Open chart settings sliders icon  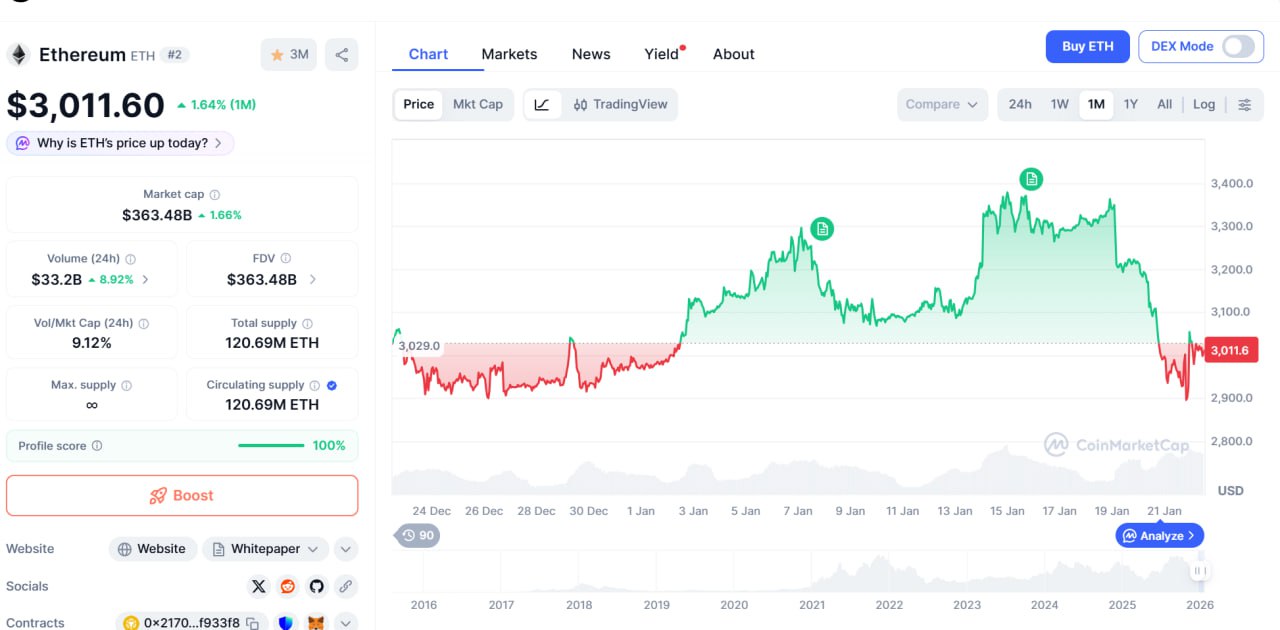pyautogui.click(x=1244, y=104)
